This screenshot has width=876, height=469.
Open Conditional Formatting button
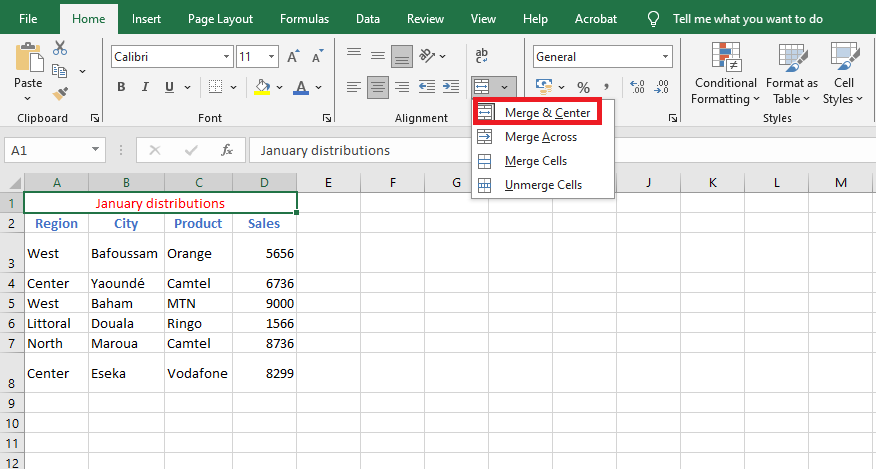[x=726, y=73]
